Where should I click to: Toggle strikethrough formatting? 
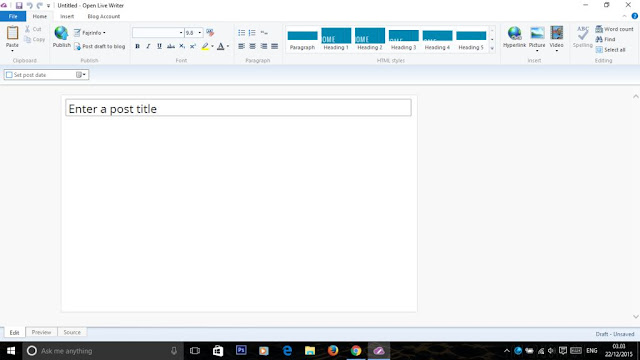tap(171, 47)
